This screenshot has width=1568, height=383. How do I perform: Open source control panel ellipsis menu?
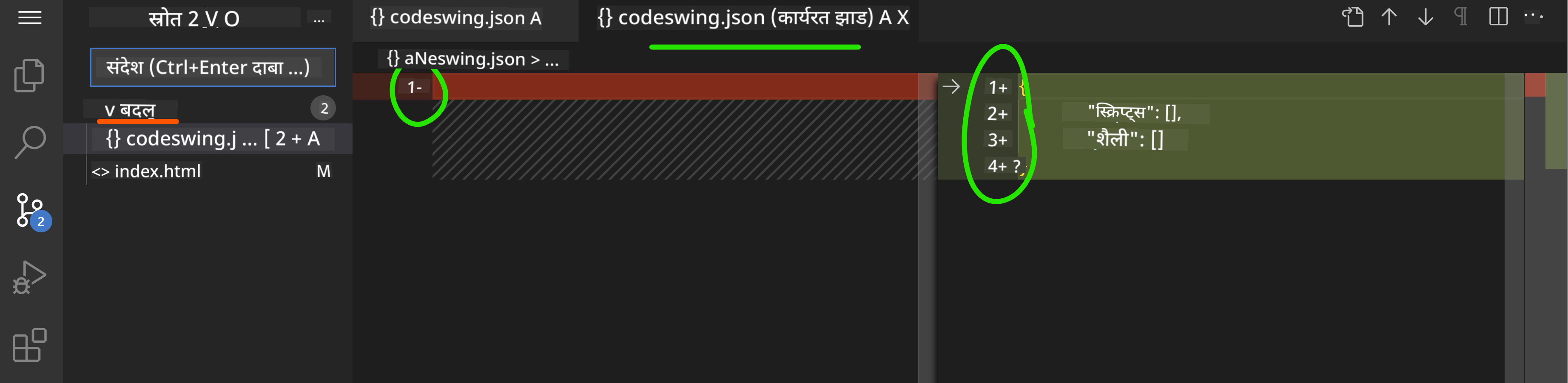point(319,19)
